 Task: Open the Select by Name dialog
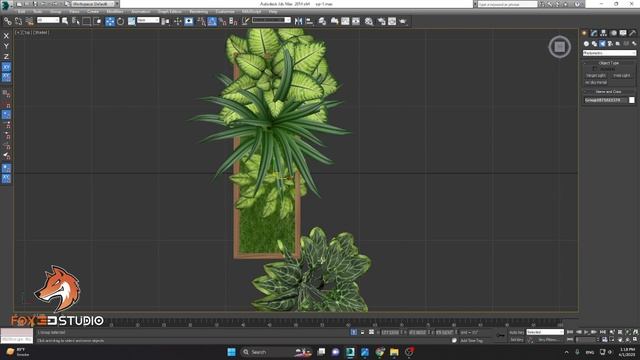point(76,21)
